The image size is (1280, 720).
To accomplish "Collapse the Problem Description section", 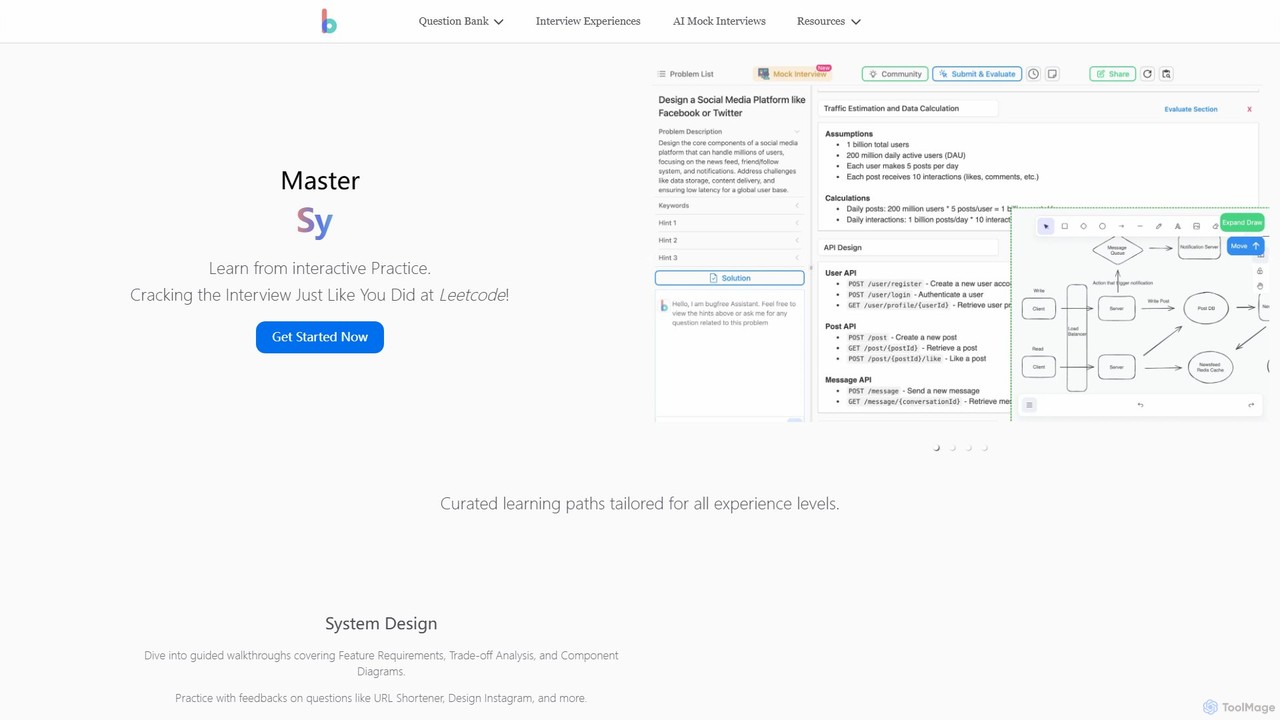I will click(729, 132).
